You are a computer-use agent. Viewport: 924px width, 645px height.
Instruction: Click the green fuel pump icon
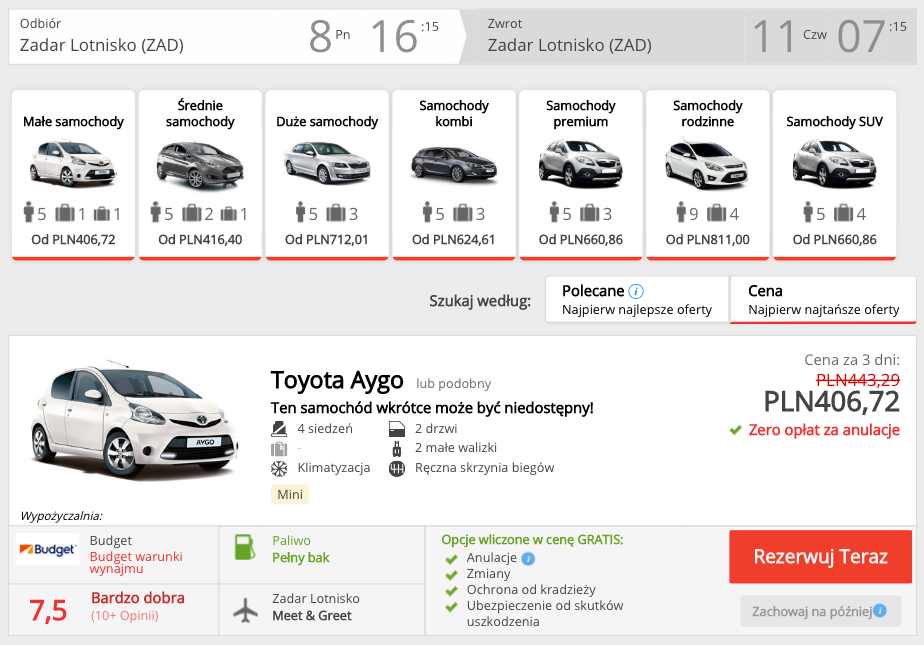(x=245, y=547)
